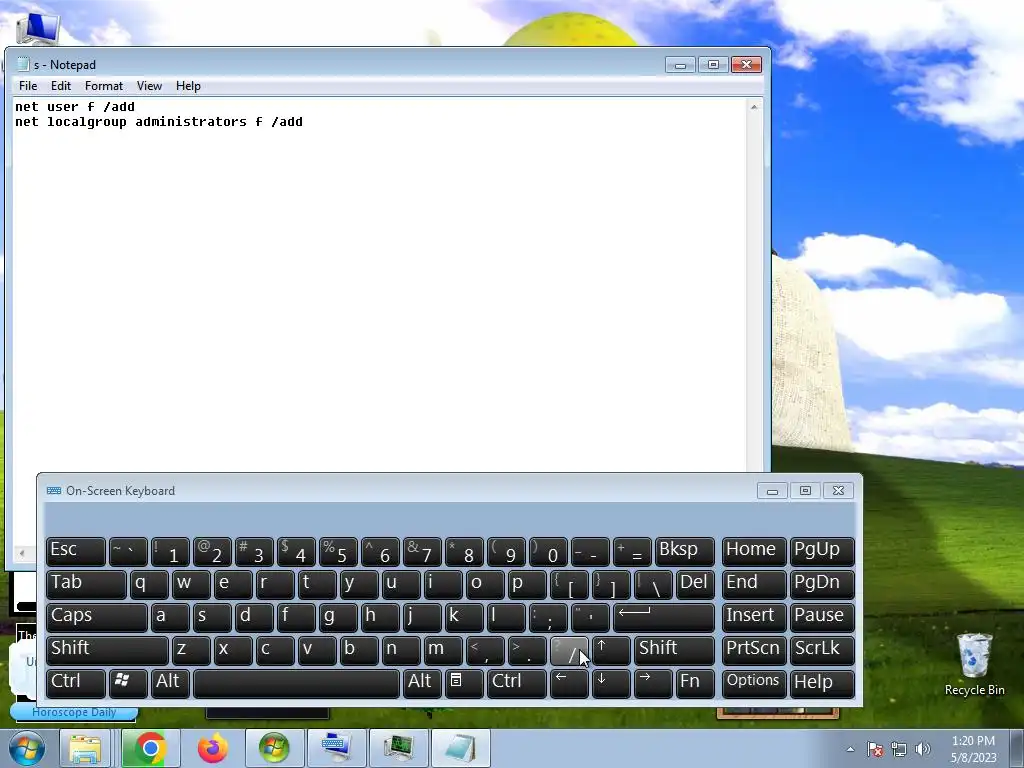Click the down arrow key

click(611, 683)
